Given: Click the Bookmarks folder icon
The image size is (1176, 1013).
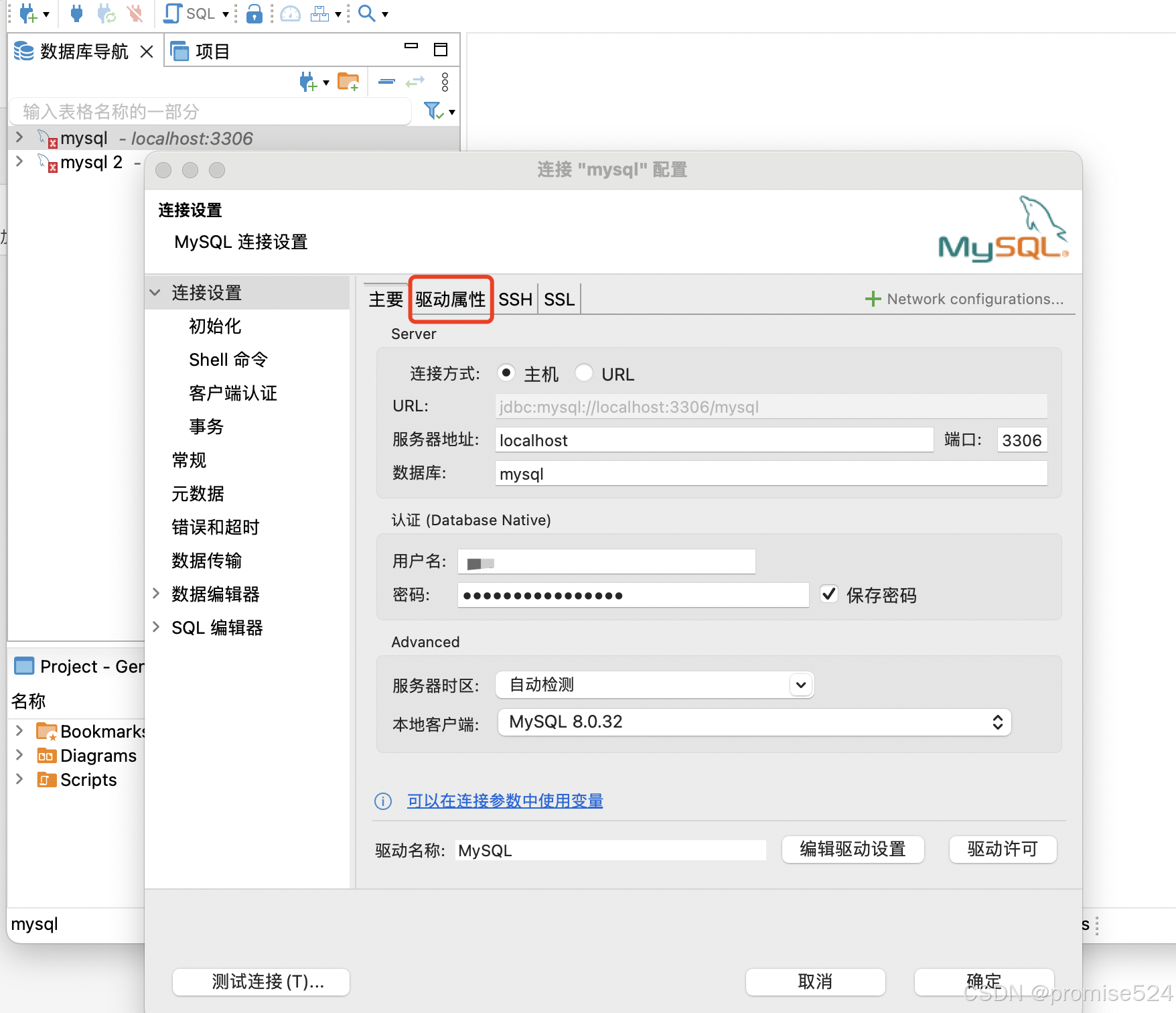Looking at the screenshot, I should [46, 732].
